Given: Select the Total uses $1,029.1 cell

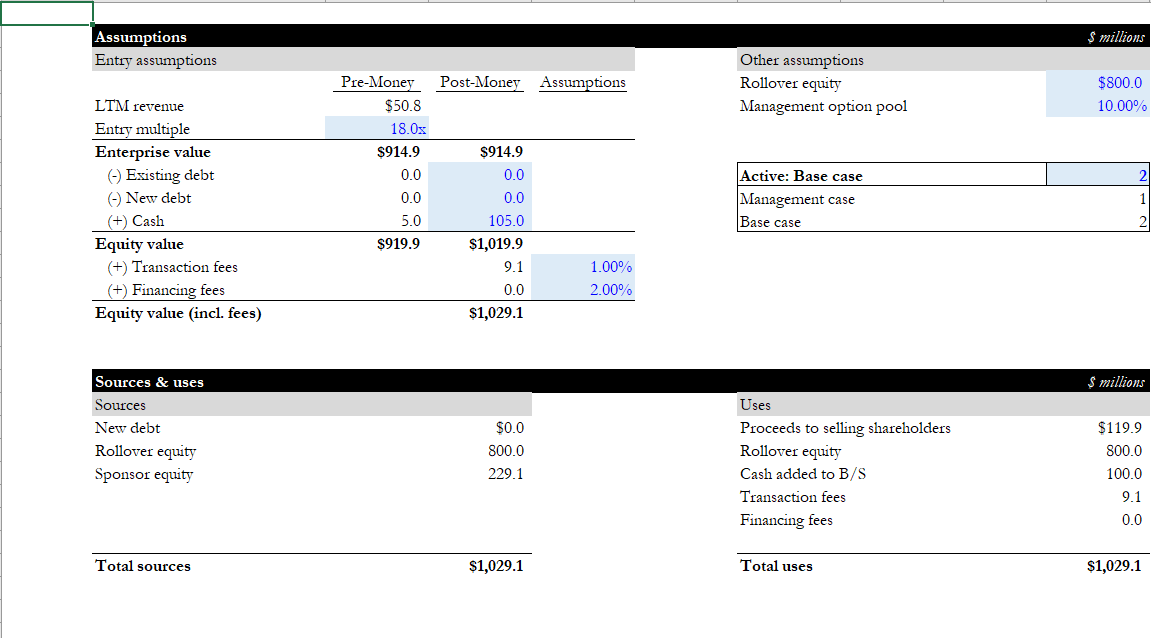Looking at the screenshot, I should pyautogui.click(x=1097, y=565).
